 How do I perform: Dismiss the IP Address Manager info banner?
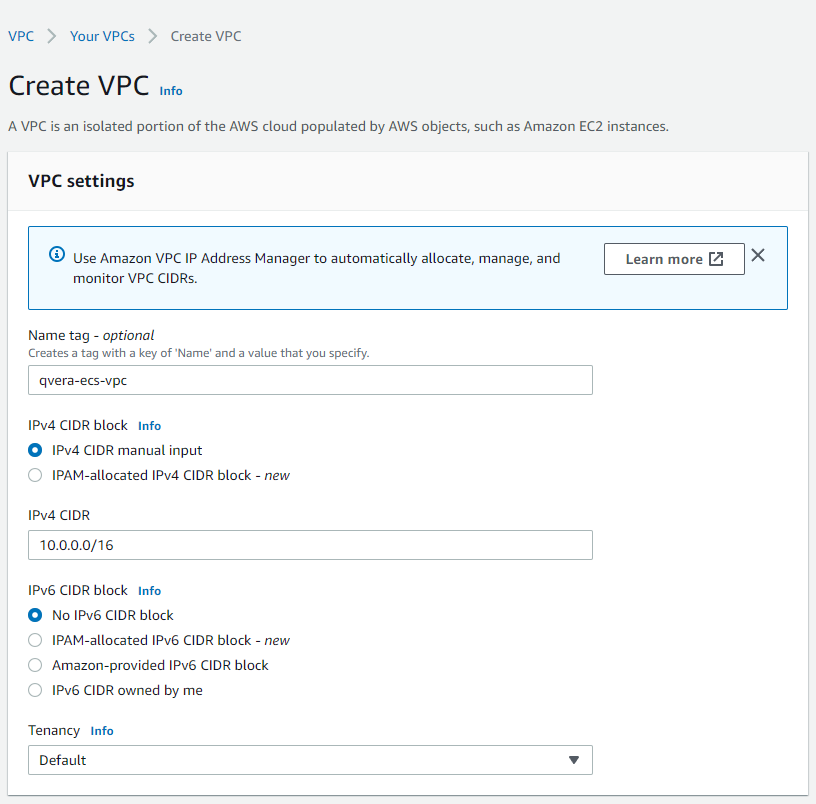coord(758,255)
